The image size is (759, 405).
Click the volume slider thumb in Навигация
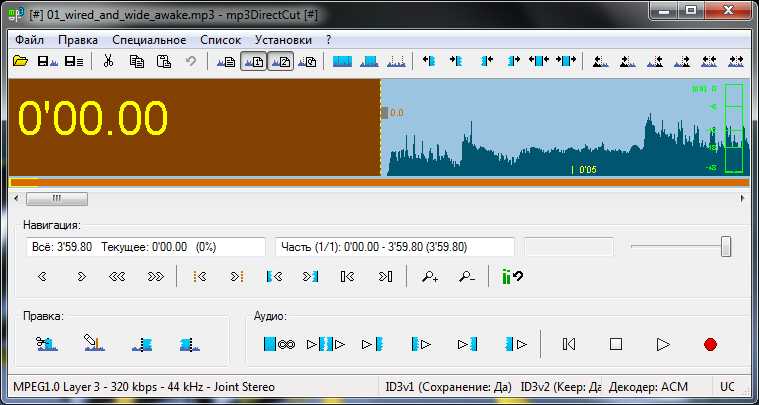tap(726, 246)
